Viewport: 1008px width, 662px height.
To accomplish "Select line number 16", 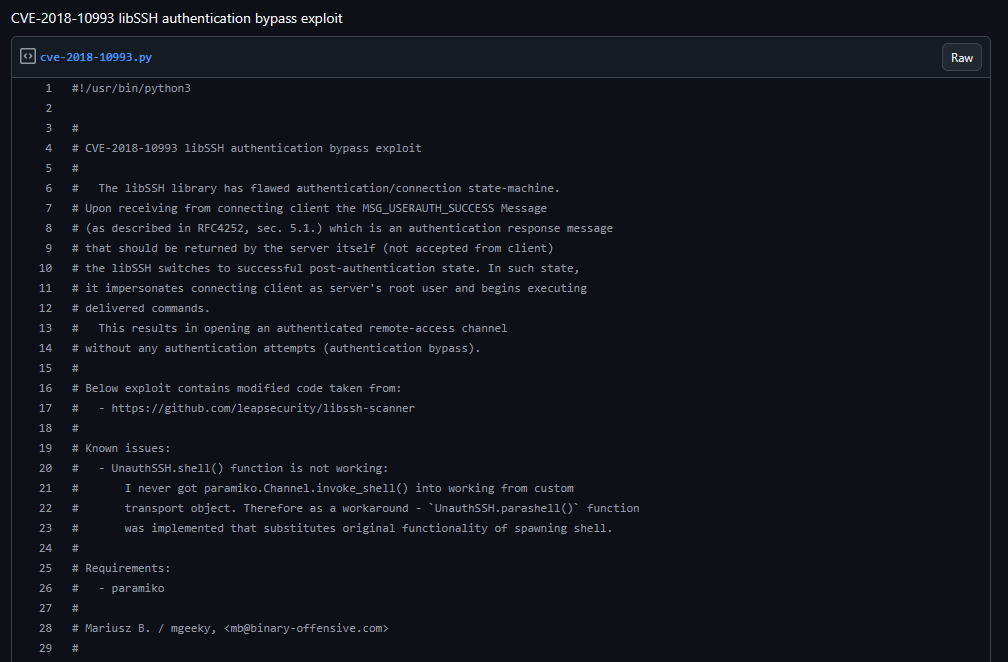I will pyautogui.click(x=46, y=388).
